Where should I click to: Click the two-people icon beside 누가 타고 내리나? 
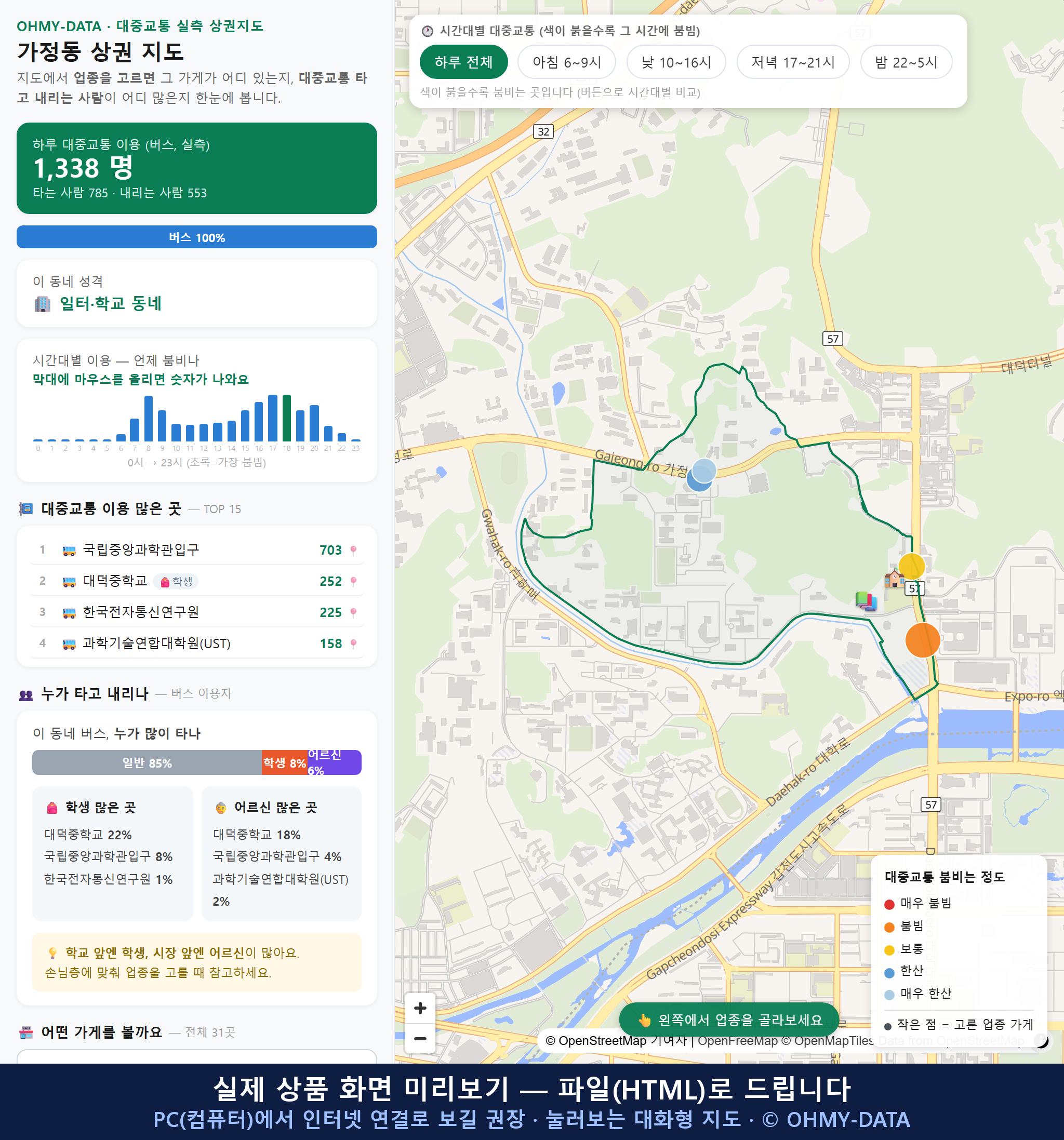tap(26, 695)
